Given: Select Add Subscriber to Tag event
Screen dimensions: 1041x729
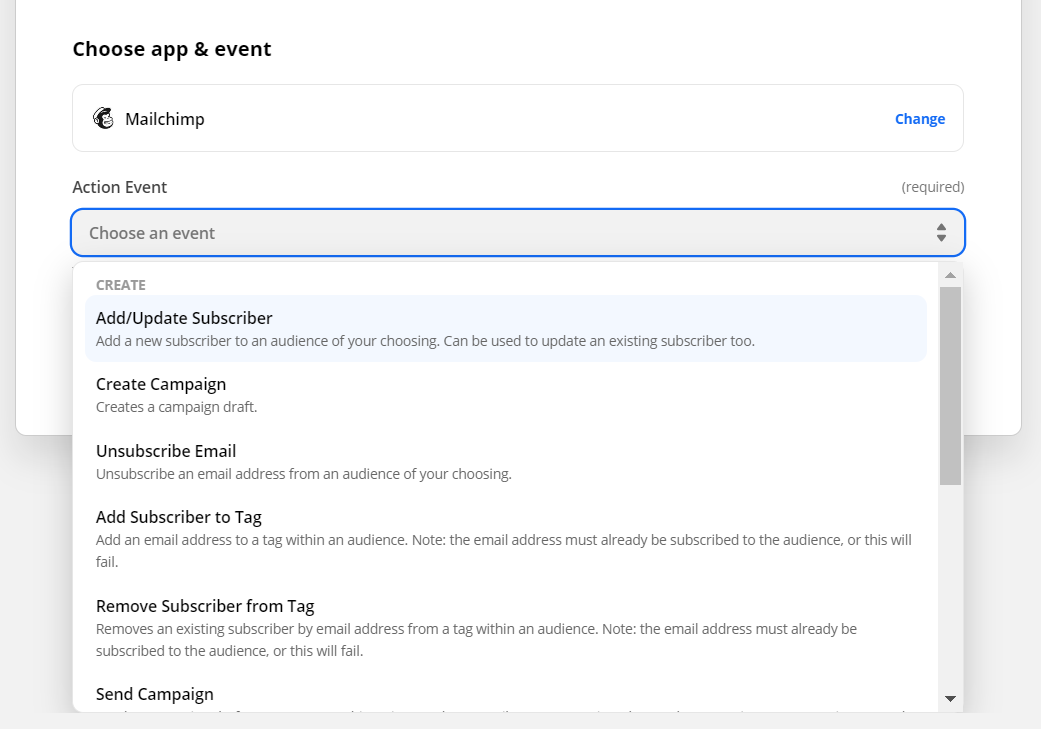Looking at the screenshot, I should pyautogui.click(x=505, y=539).
